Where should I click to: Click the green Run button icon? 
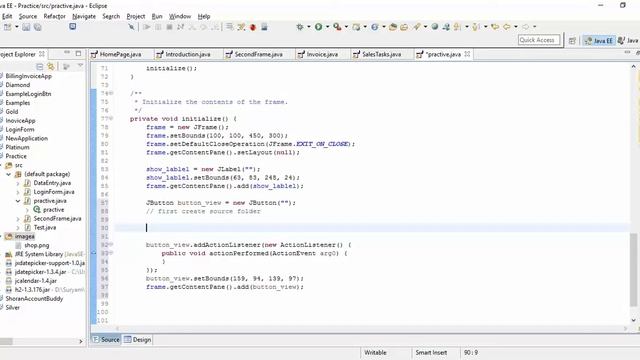318,27
